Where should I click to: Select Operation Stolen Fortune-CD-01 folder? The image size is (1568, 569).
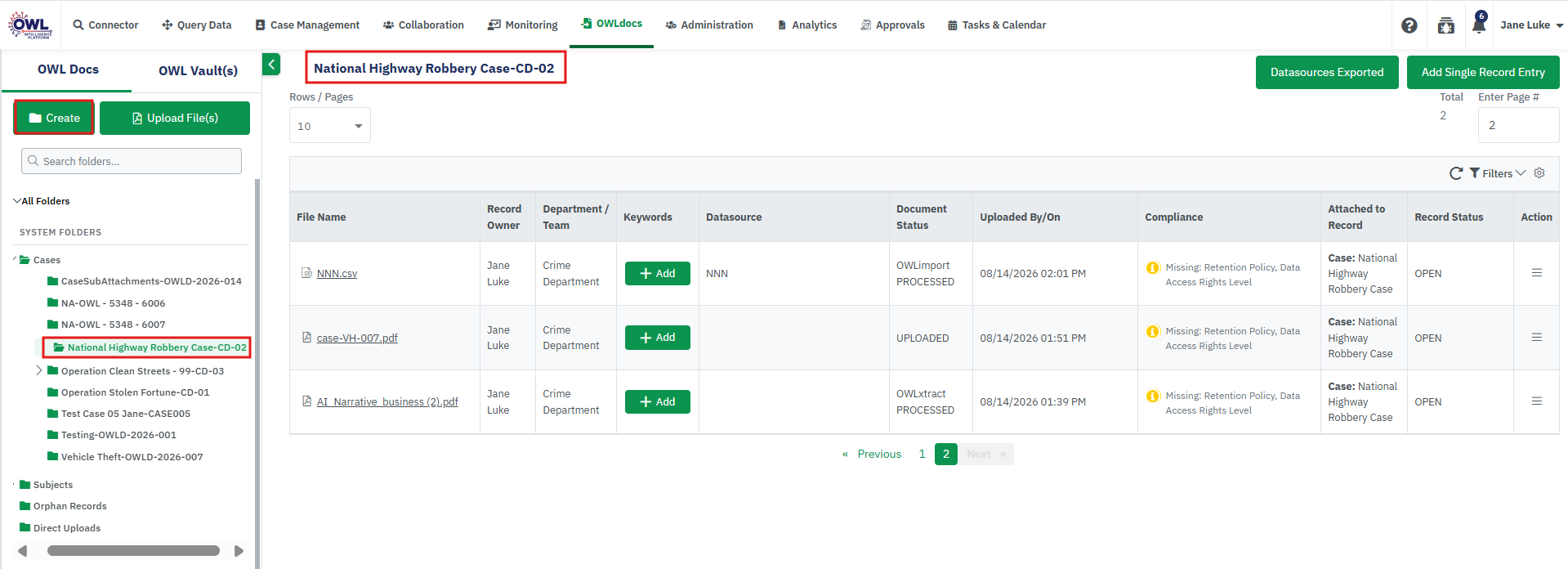[x=135, y=392]
